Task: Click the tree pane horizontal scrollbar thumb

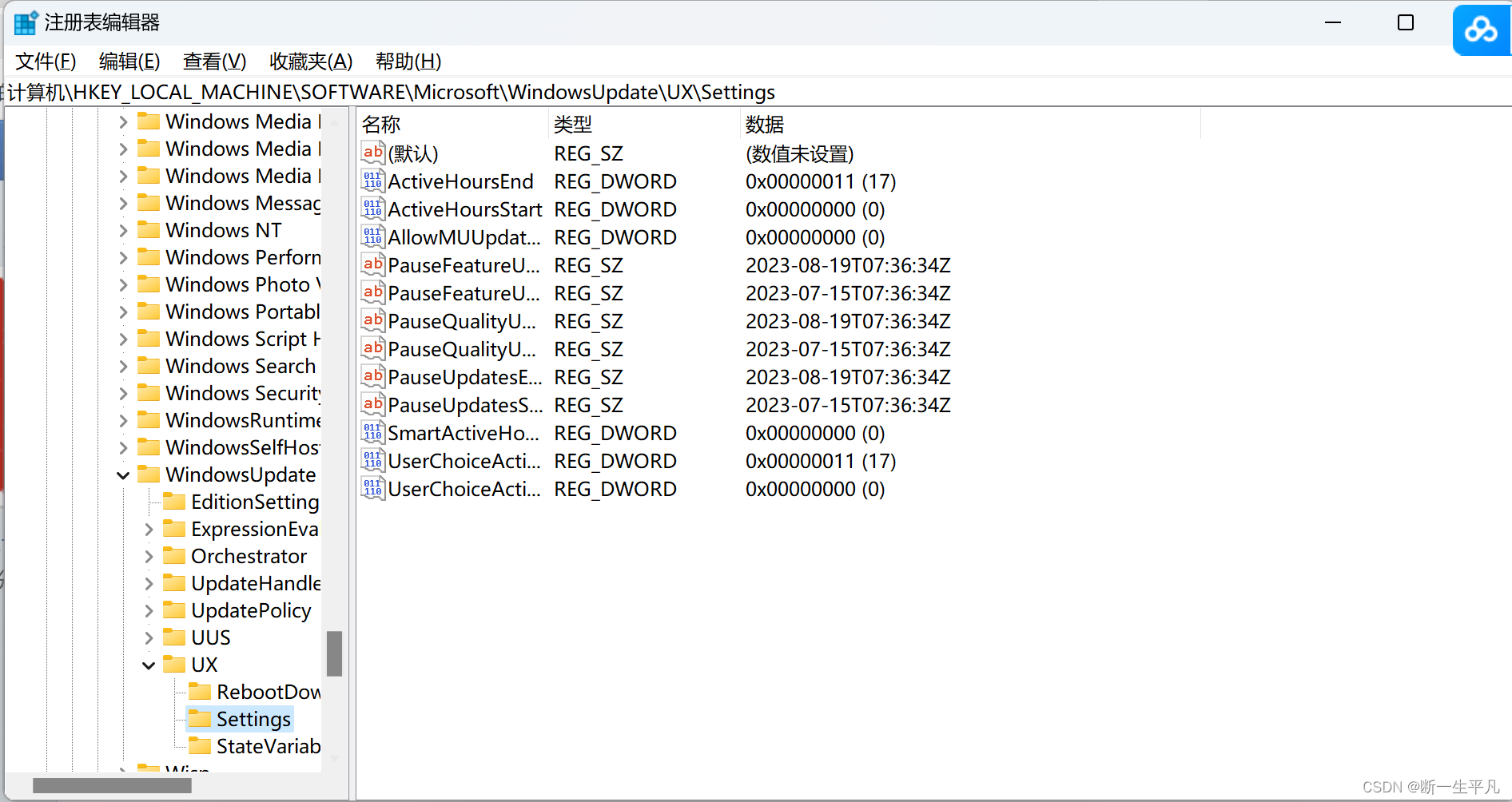Action: [x=112, y=785]
